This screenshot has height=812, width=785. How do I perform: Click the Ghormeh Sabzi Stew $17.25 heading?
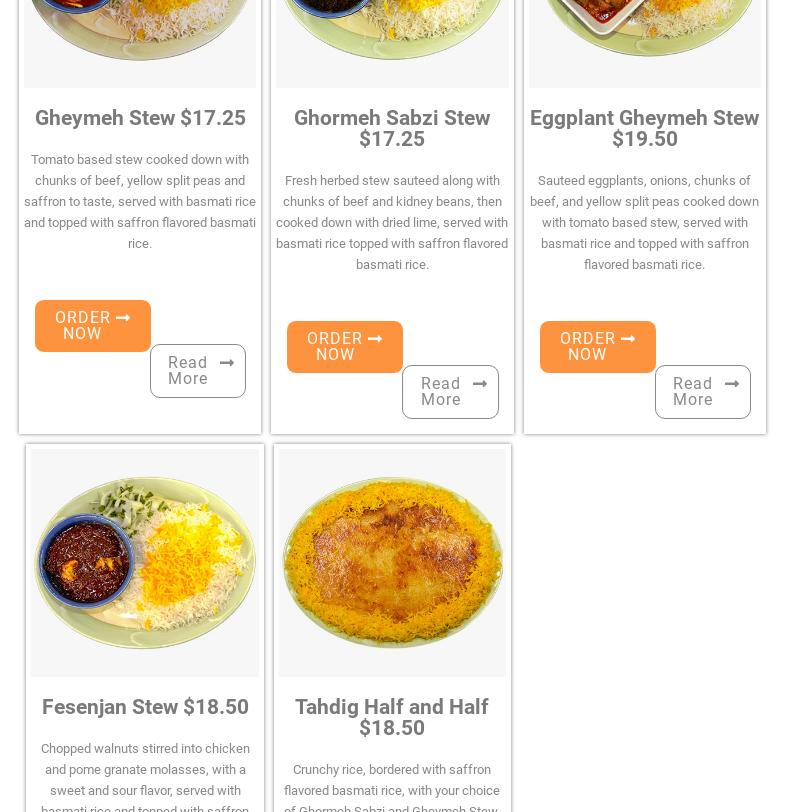click(392, 128)
